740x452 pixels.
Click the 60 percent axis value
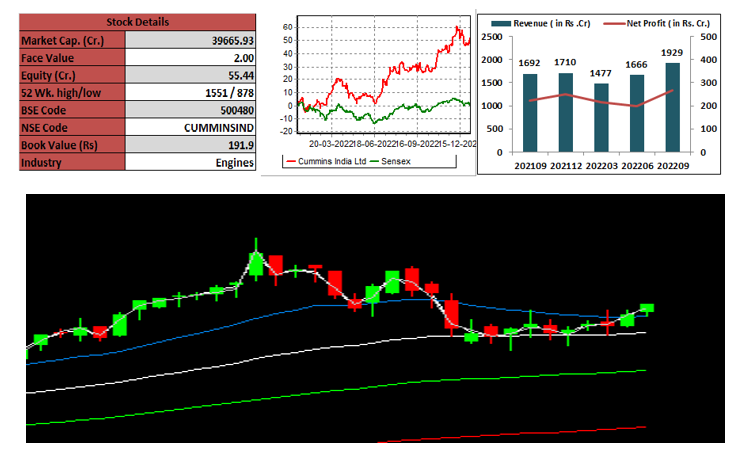coord(288,27)
